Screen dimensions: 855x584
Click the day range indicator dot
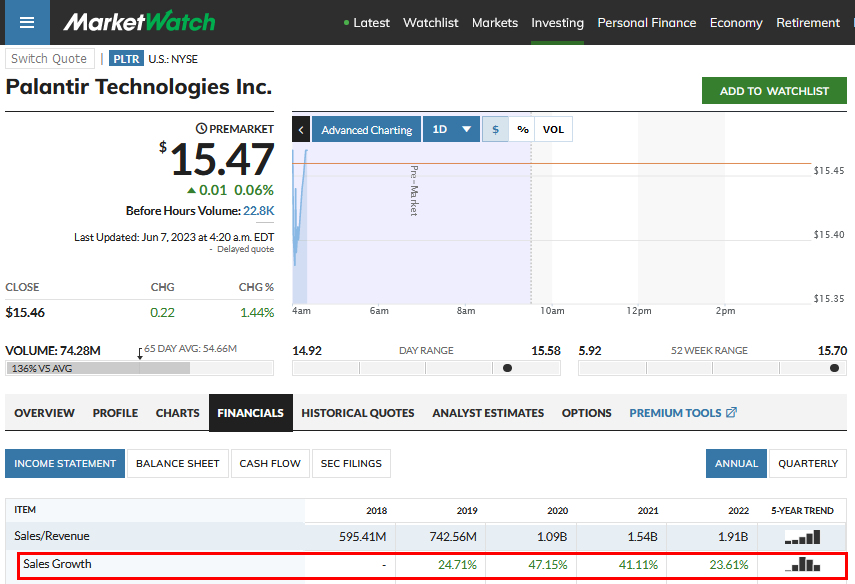pos(507,368)
